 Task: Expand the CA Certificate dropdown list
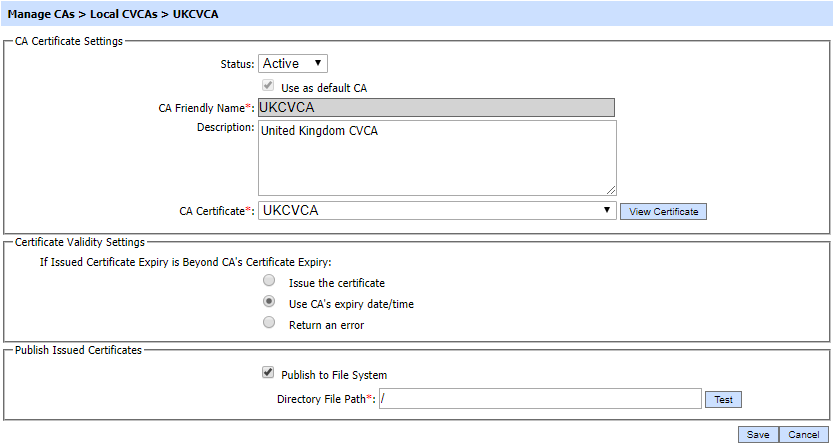(x=436, y=211)
